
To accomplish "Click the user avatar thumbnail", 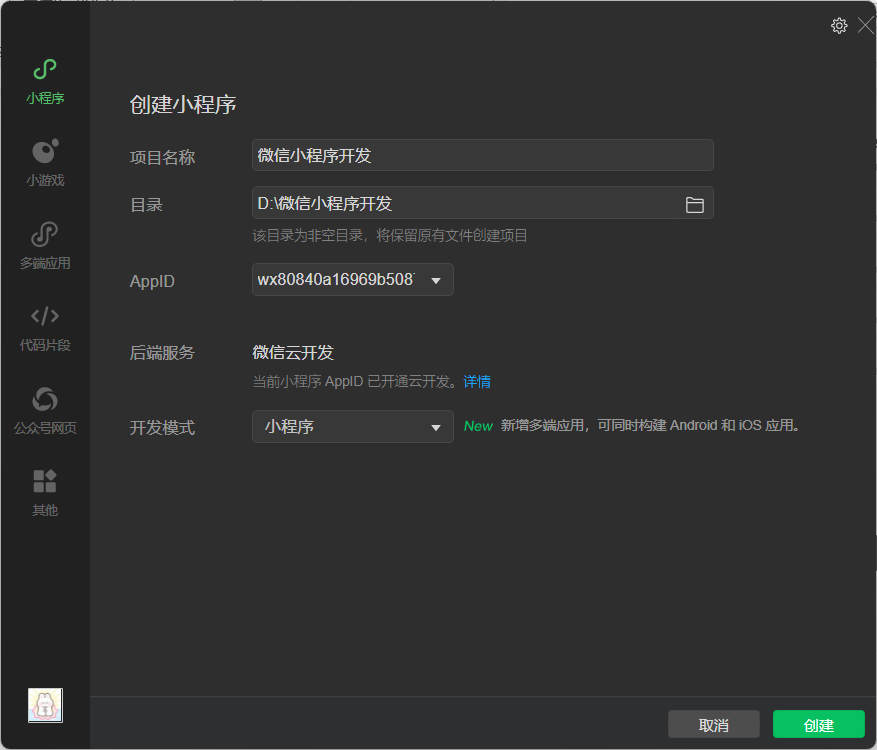I will point(45,705).
